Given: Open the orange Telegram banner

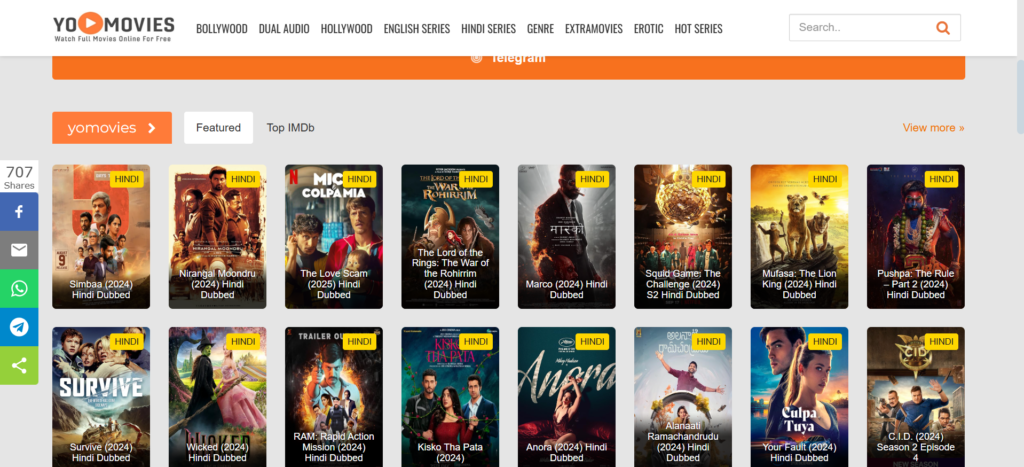Looking at the screenshot, I should click(x=508, y=67).
